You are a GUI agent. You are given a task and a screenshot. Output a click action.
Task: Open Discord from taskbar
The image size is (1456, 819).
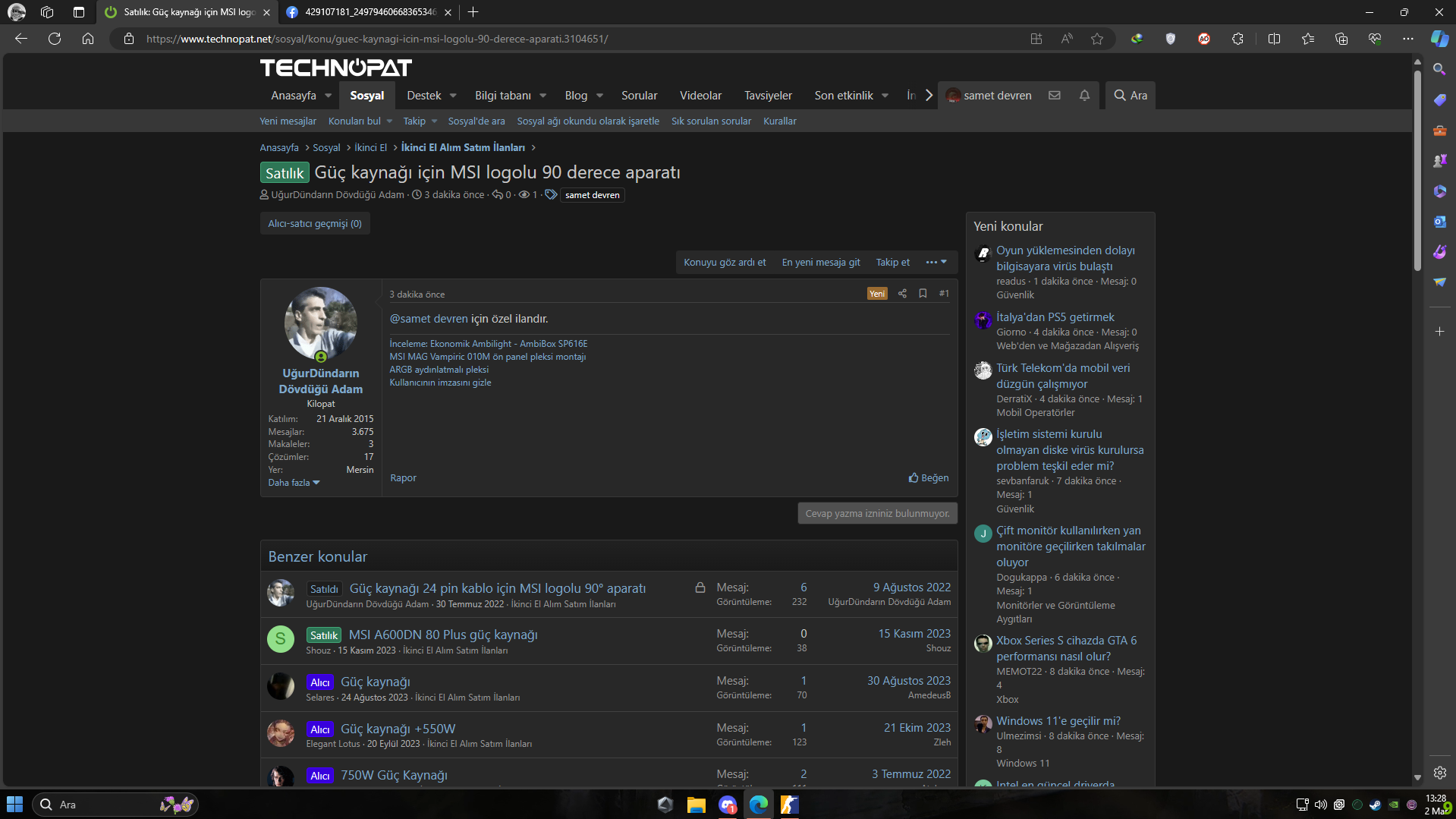[728, 805]
